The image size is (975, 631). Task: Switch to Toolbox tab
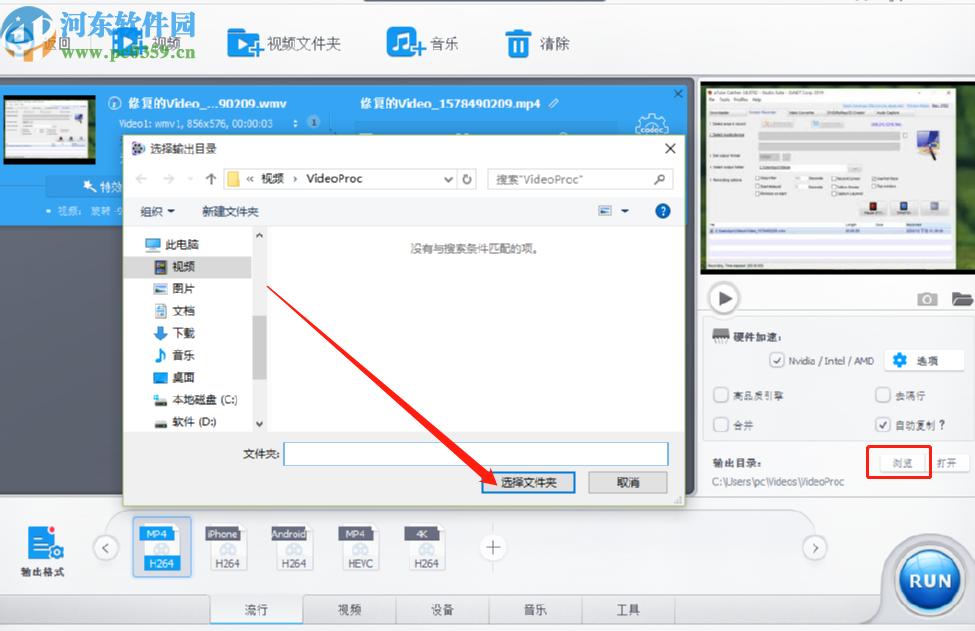tap(628, 610)
